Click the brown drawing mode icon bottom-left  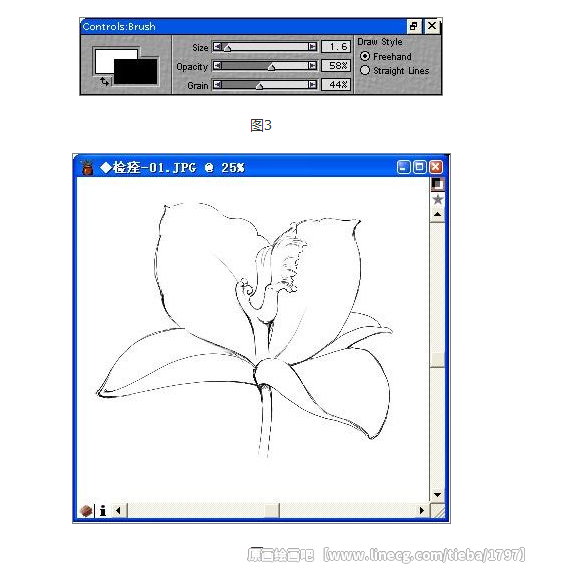tap(86, 510)
